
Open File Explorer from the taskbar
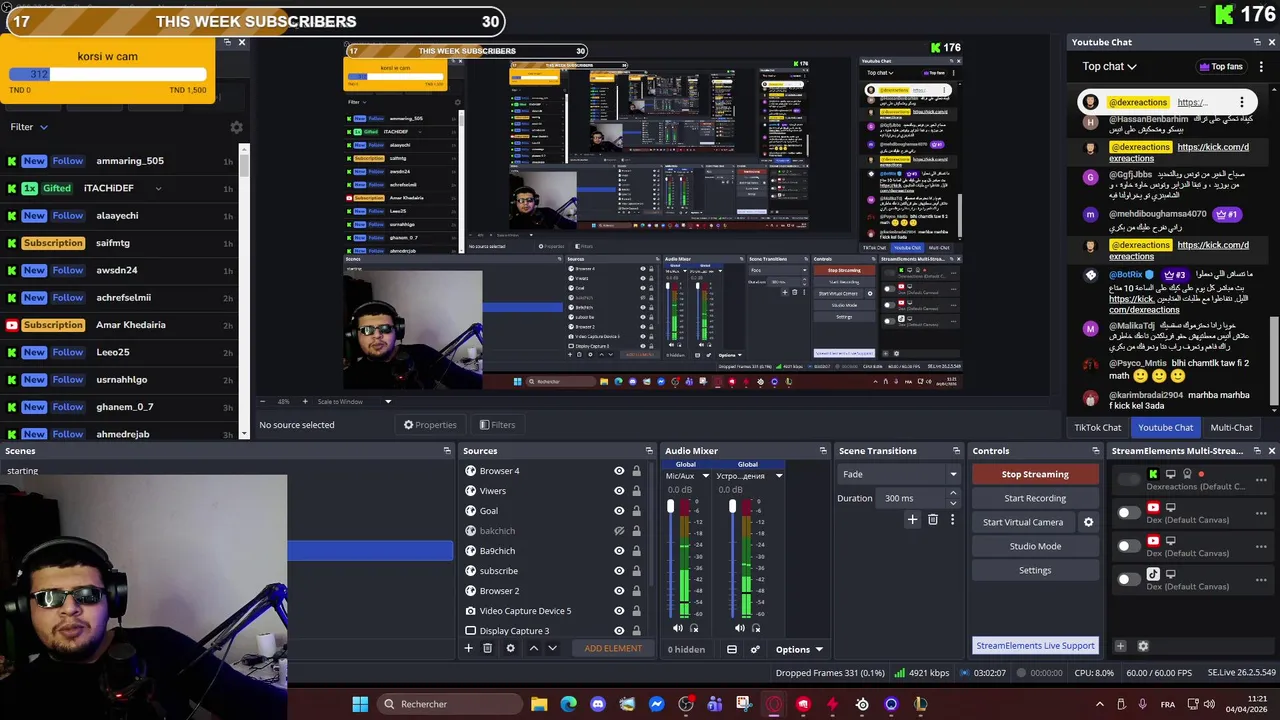tap(539, 704)
